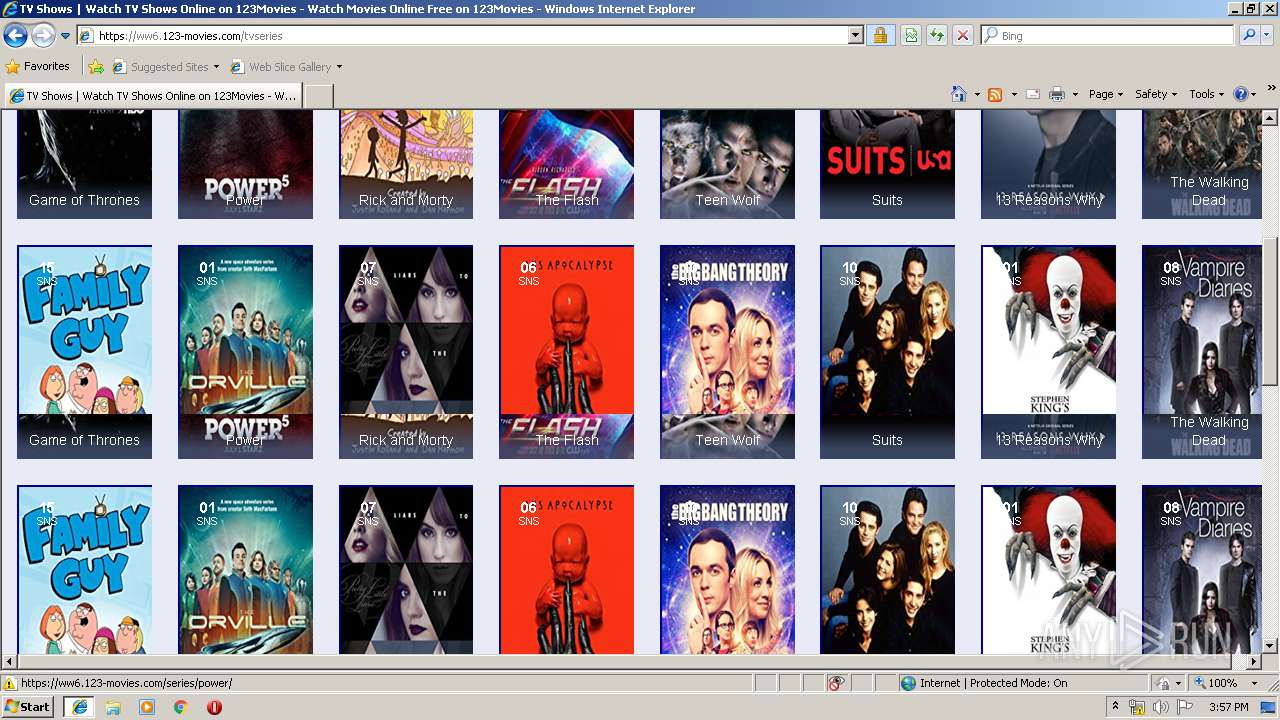Viewport: 1280px width, 720px height.
Task: Open the Page menu
Action: pos(1106,94)
